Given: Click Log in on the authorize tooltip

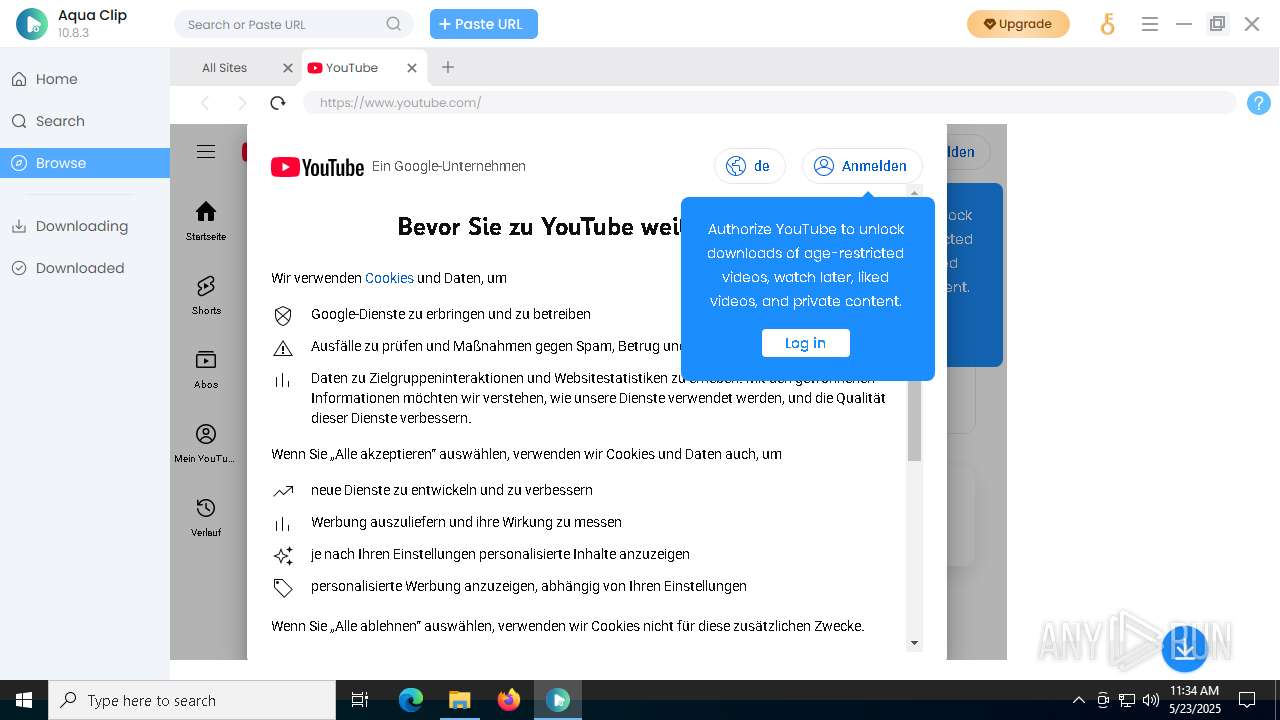Looking at the screenshot, I should [x=806, y=343].
